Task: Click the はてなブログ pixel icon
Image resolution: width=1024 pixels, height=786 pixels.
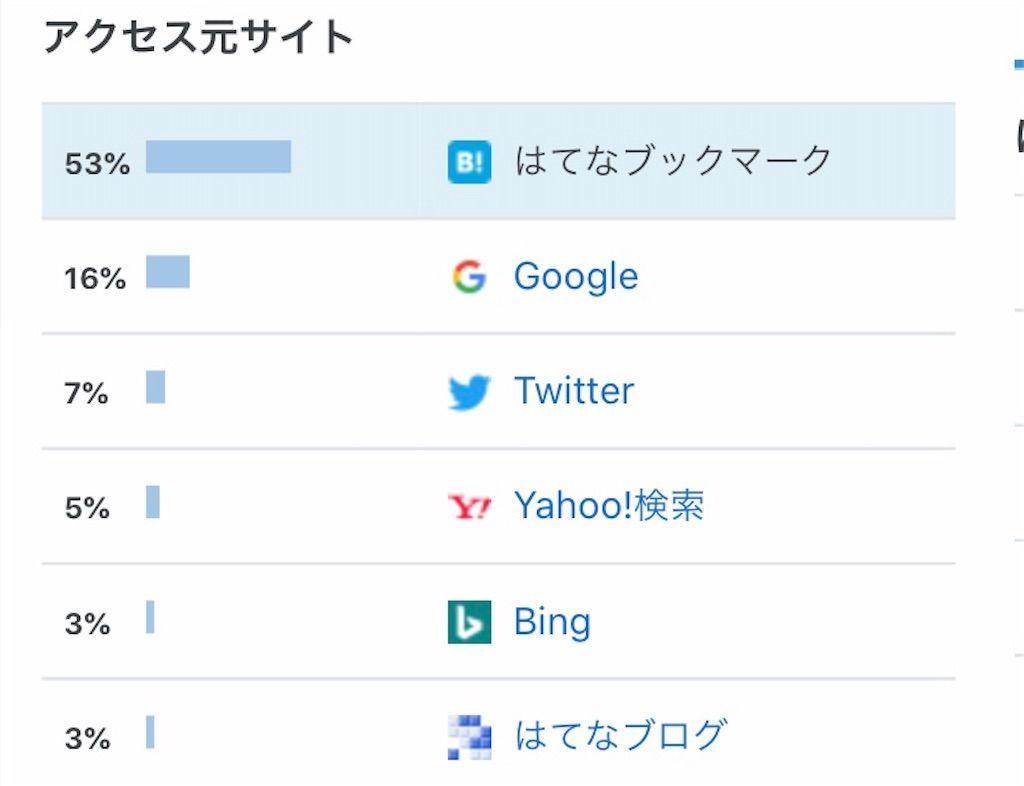Action: click(x=469, y=737)
